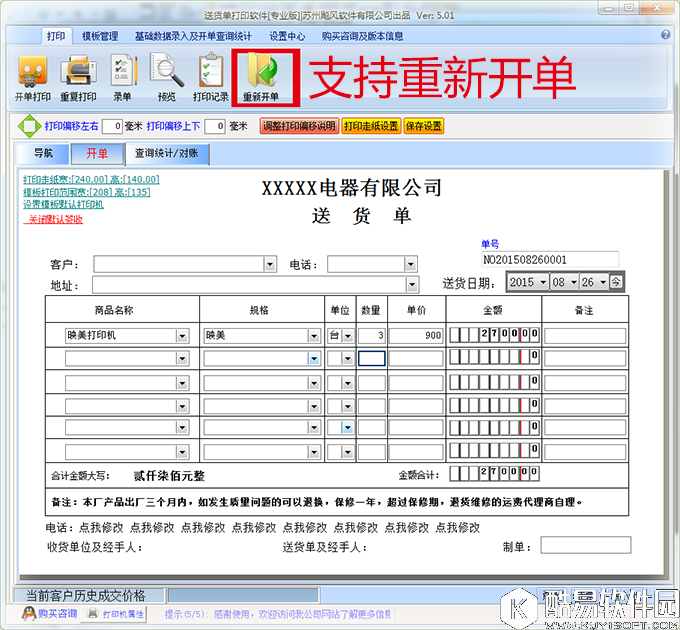Screen dimensions: 680x630
Task: Click the unit price cell showing 900
Action: [x=416, y=336]
